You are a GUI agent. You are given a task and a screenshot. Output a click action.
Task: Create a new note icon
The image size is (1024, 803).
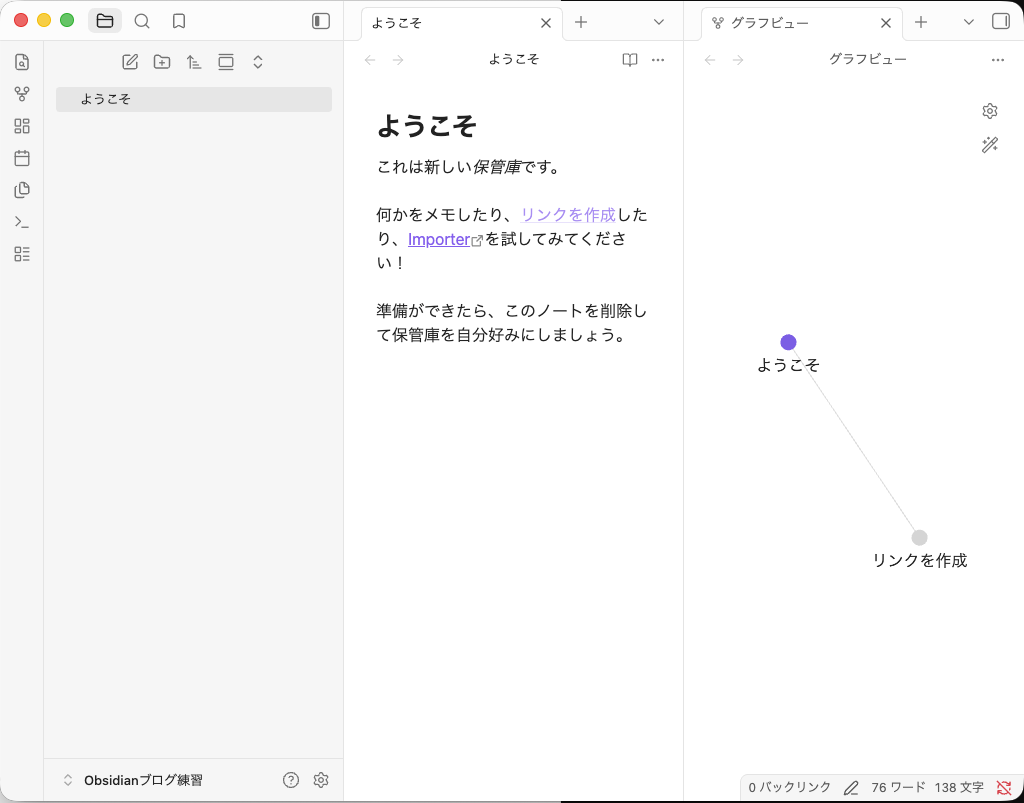pos(130,62)
